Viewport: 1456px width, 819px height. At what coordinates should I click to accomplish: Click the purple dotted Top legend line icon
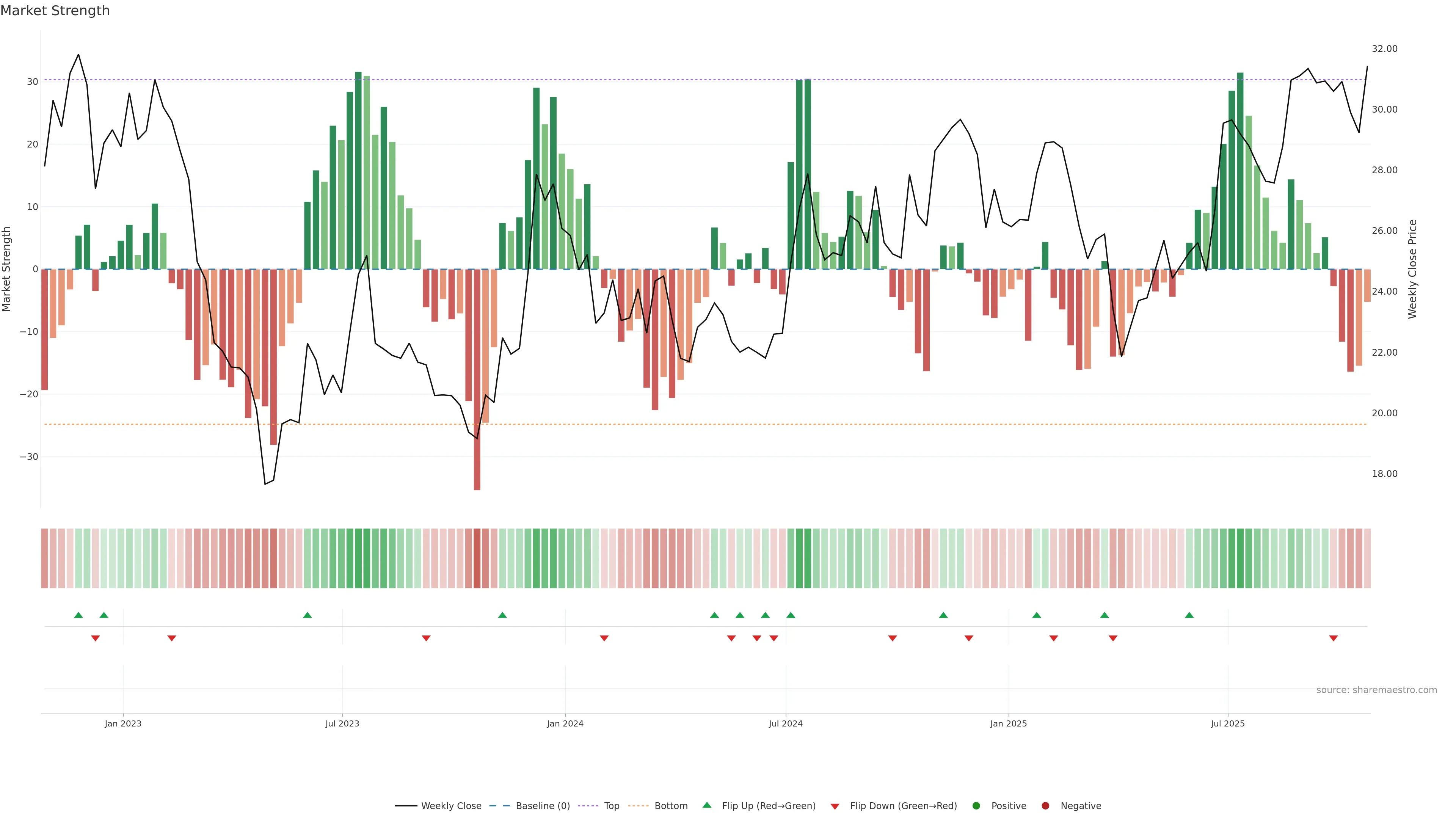point(588,806)
